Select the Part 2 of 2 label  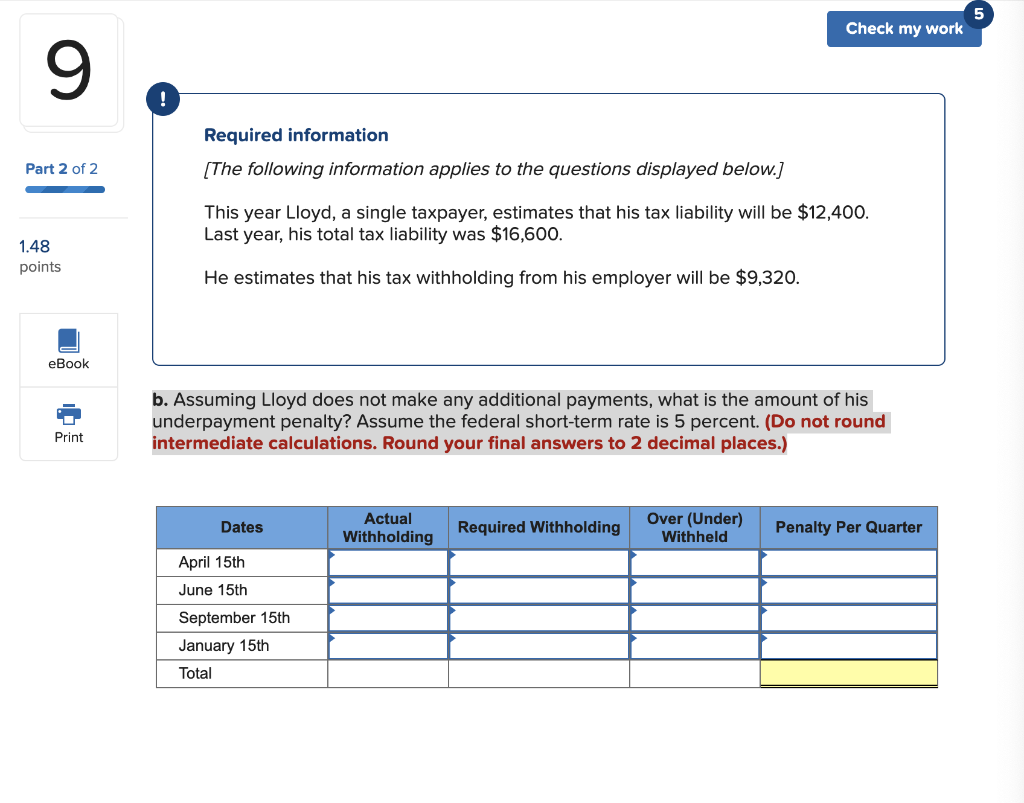coord(61,169)
